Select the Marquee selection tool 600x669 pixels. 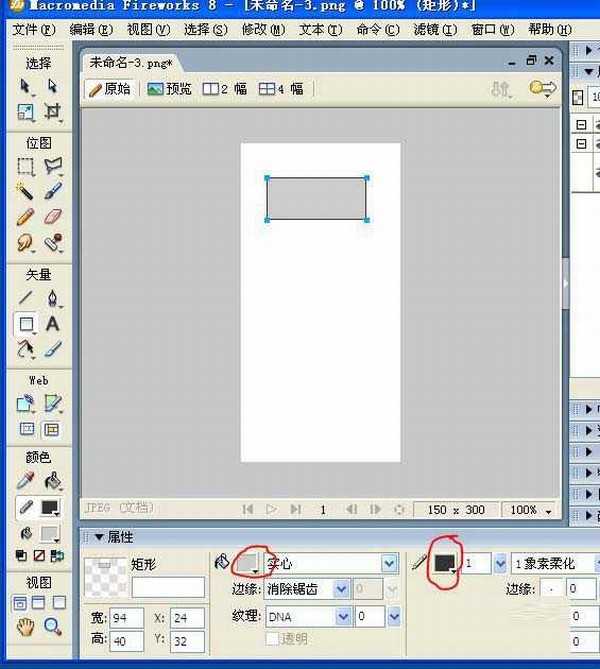point(26,166)
